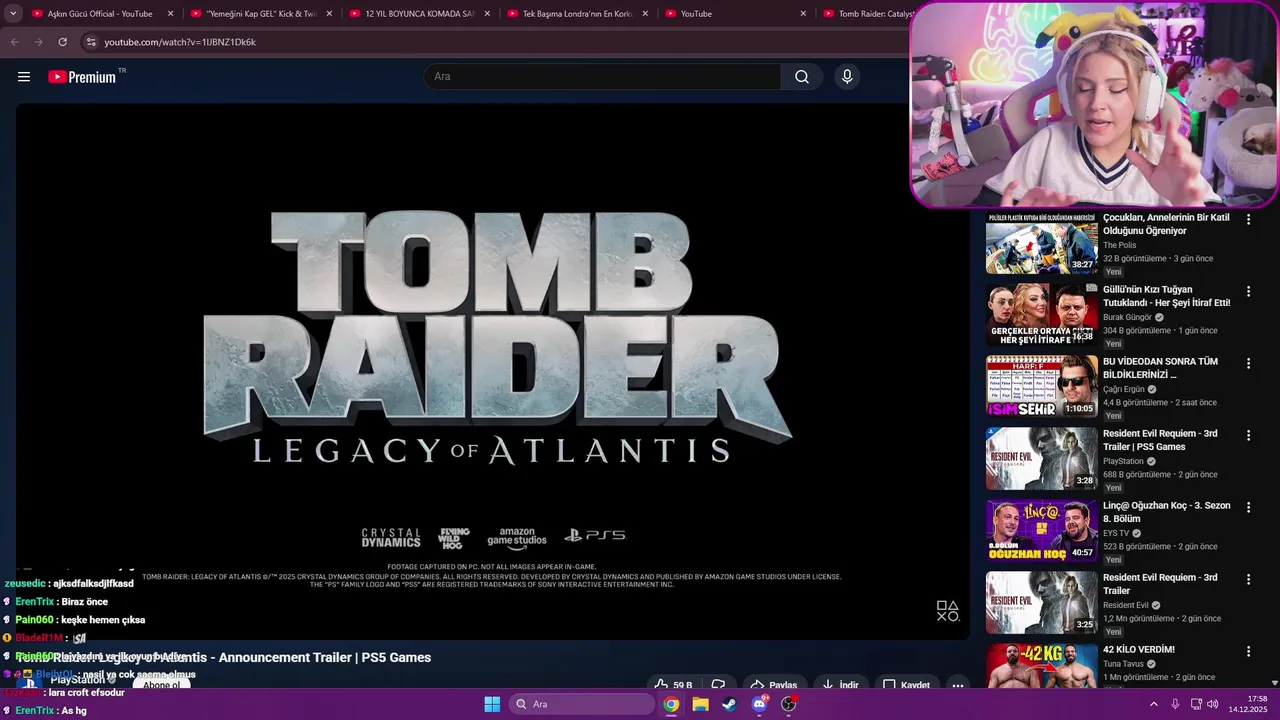Open the 42 KG video thumbnail
The image size is (1280, 720).
click(x=1041, y=666)
